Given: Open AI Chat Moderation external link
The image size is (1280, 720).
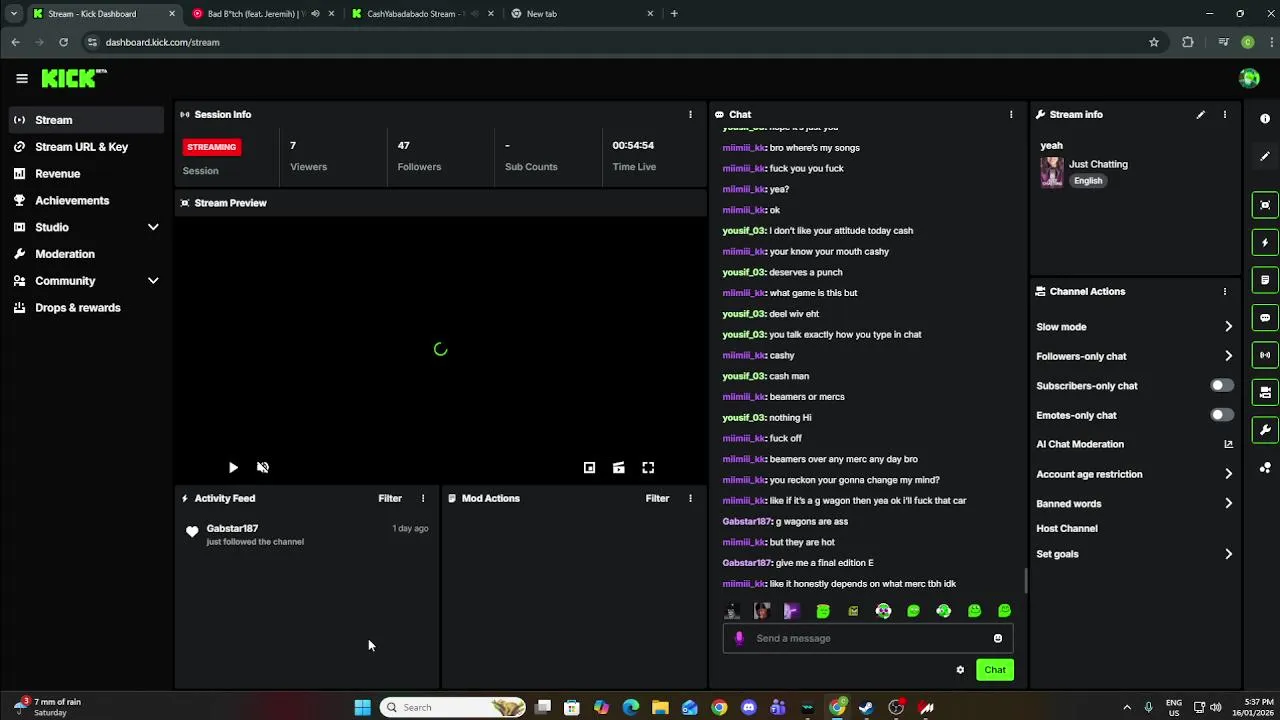Looking at the screenshot, I should (x=1228, y=444).
